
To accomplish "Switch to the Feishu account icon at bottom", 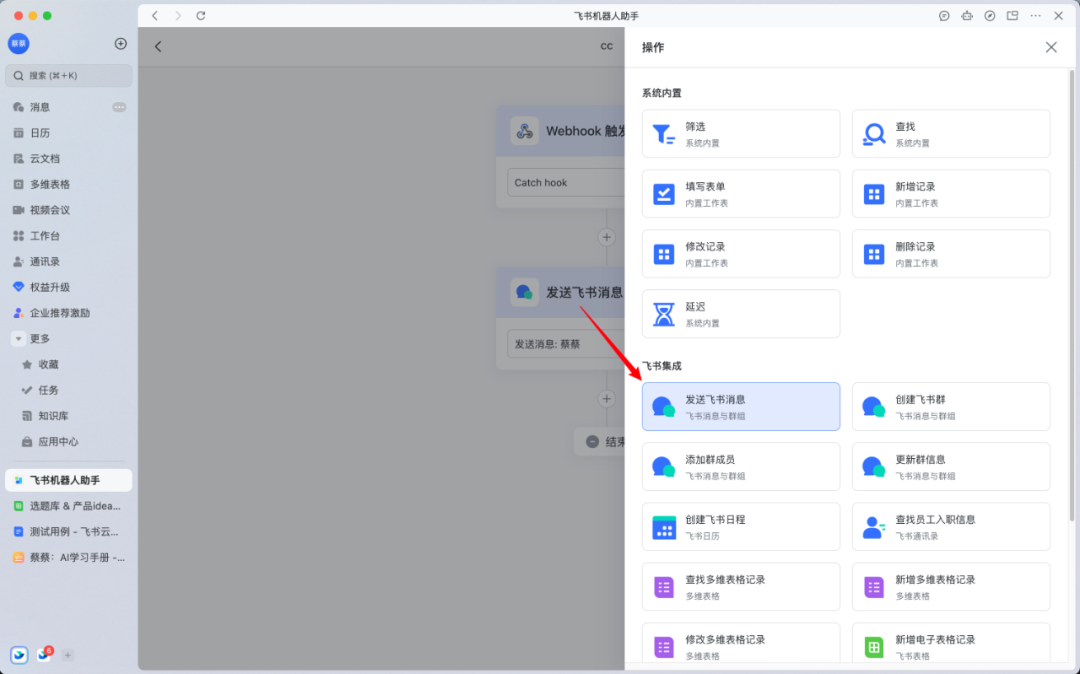I will (19, 655).
